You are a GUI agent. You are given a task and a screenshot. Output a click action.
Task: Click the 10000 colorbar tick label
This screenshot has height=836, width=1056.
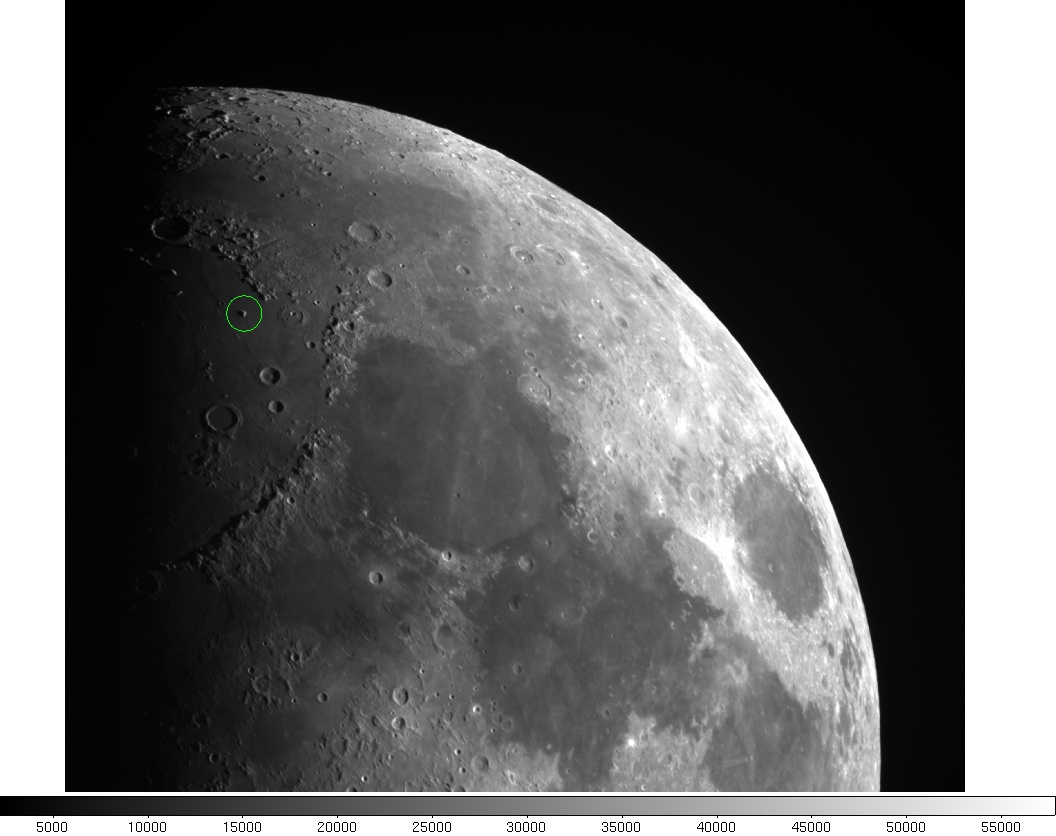point(147,827)
